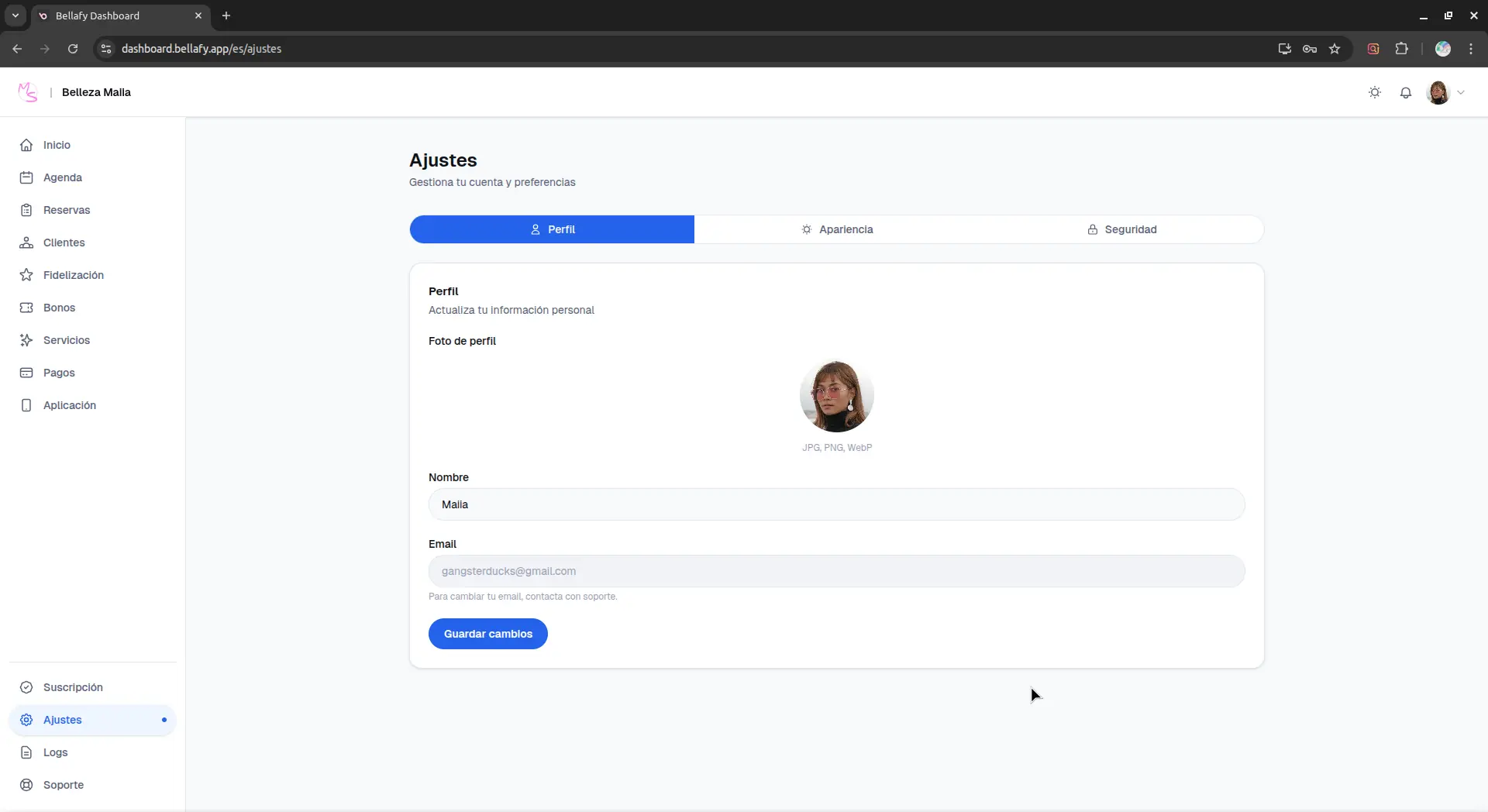Click inside the Nombre input field

(x=836, y=504)
